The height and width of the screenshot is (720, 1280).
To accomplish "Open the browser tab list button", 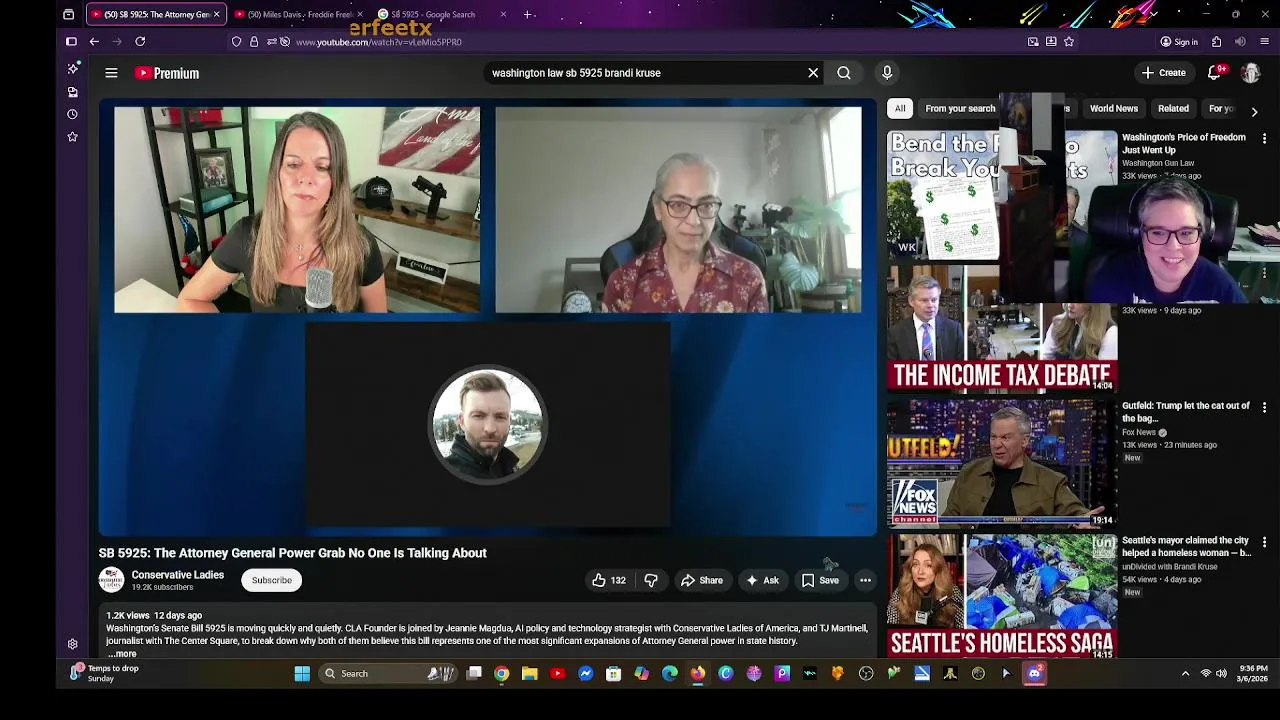I will tap(68, 14).
